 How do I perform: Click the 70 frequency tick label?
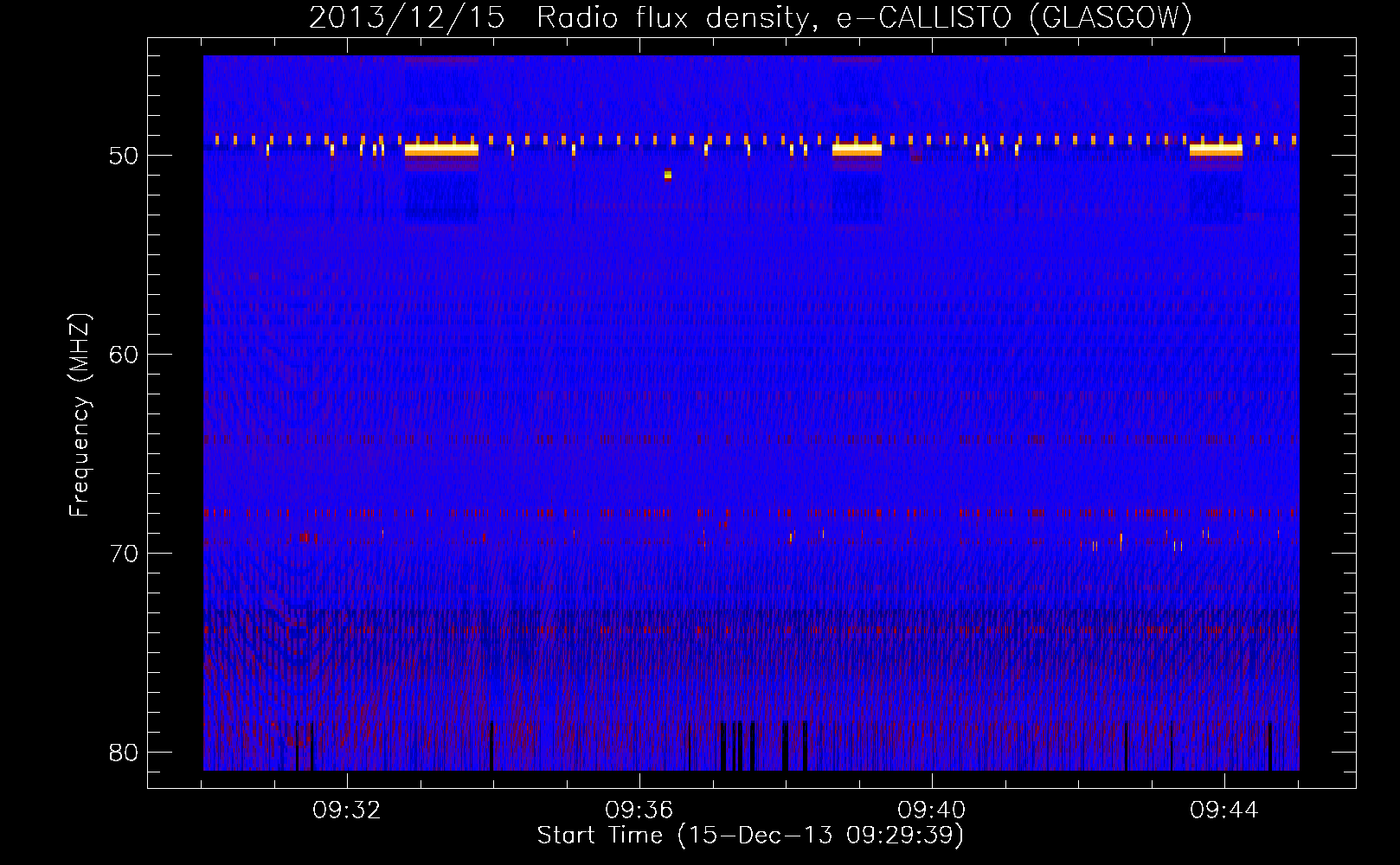tap(124, 553)
